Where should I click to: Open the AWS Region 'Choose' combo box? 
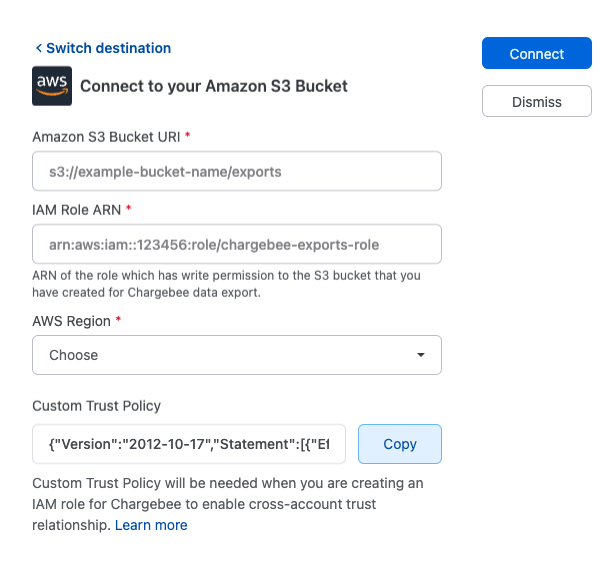(237, 355)
